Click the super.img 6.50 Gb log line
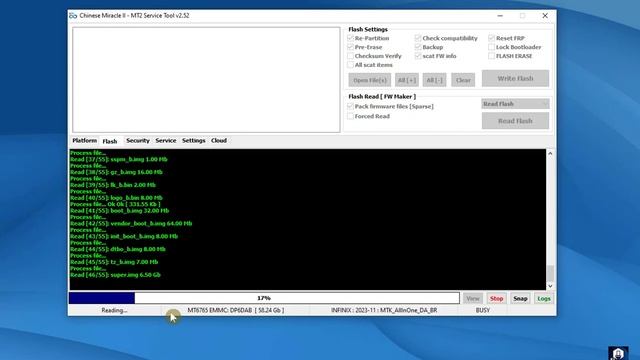The image size is (640, 360). click(x=115, y=275)
